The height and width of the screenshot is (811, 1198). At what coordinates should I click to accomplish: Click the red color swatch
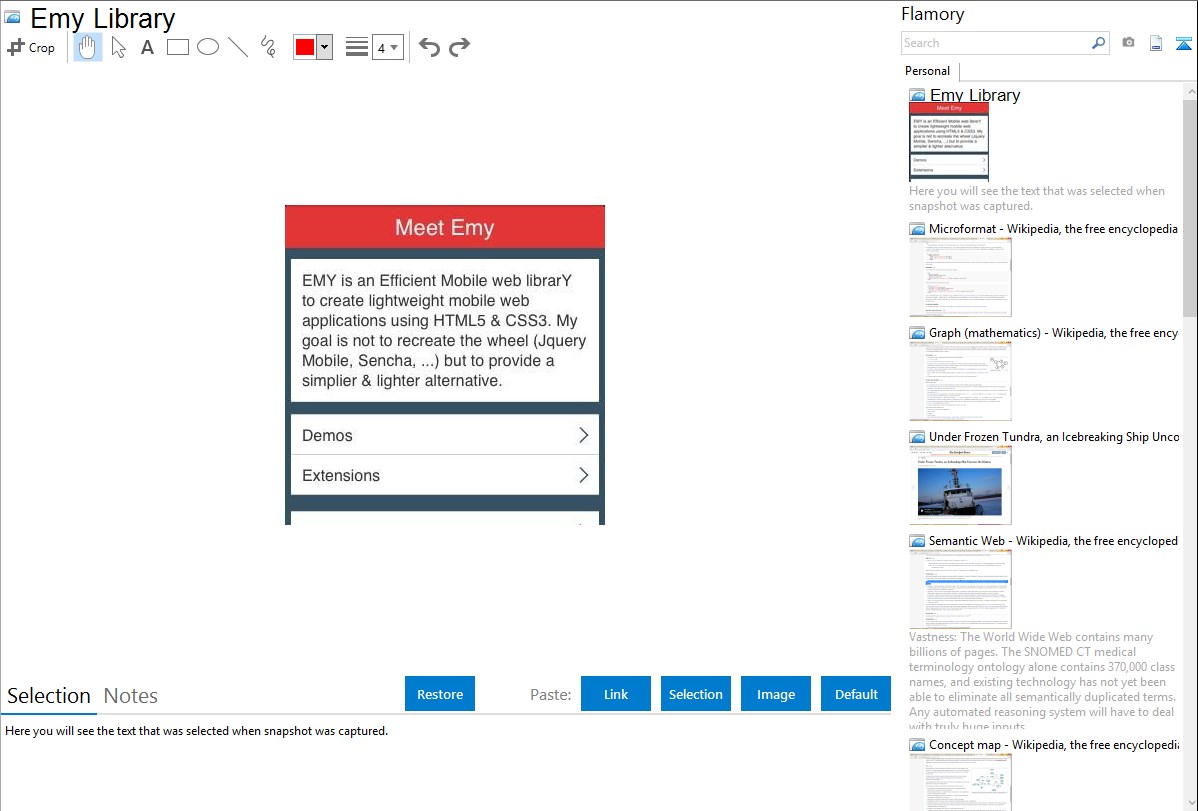(305, 47)
